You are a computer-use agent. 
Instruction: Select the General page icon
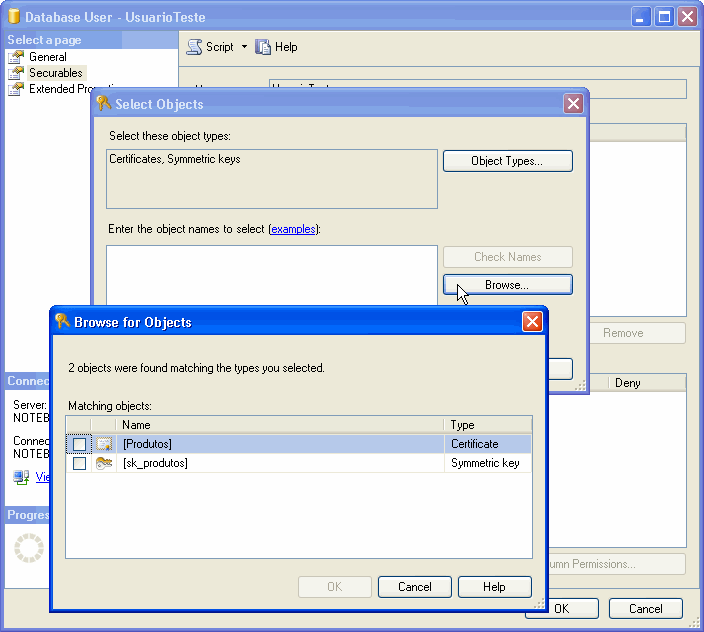click(x=16, y=57)
